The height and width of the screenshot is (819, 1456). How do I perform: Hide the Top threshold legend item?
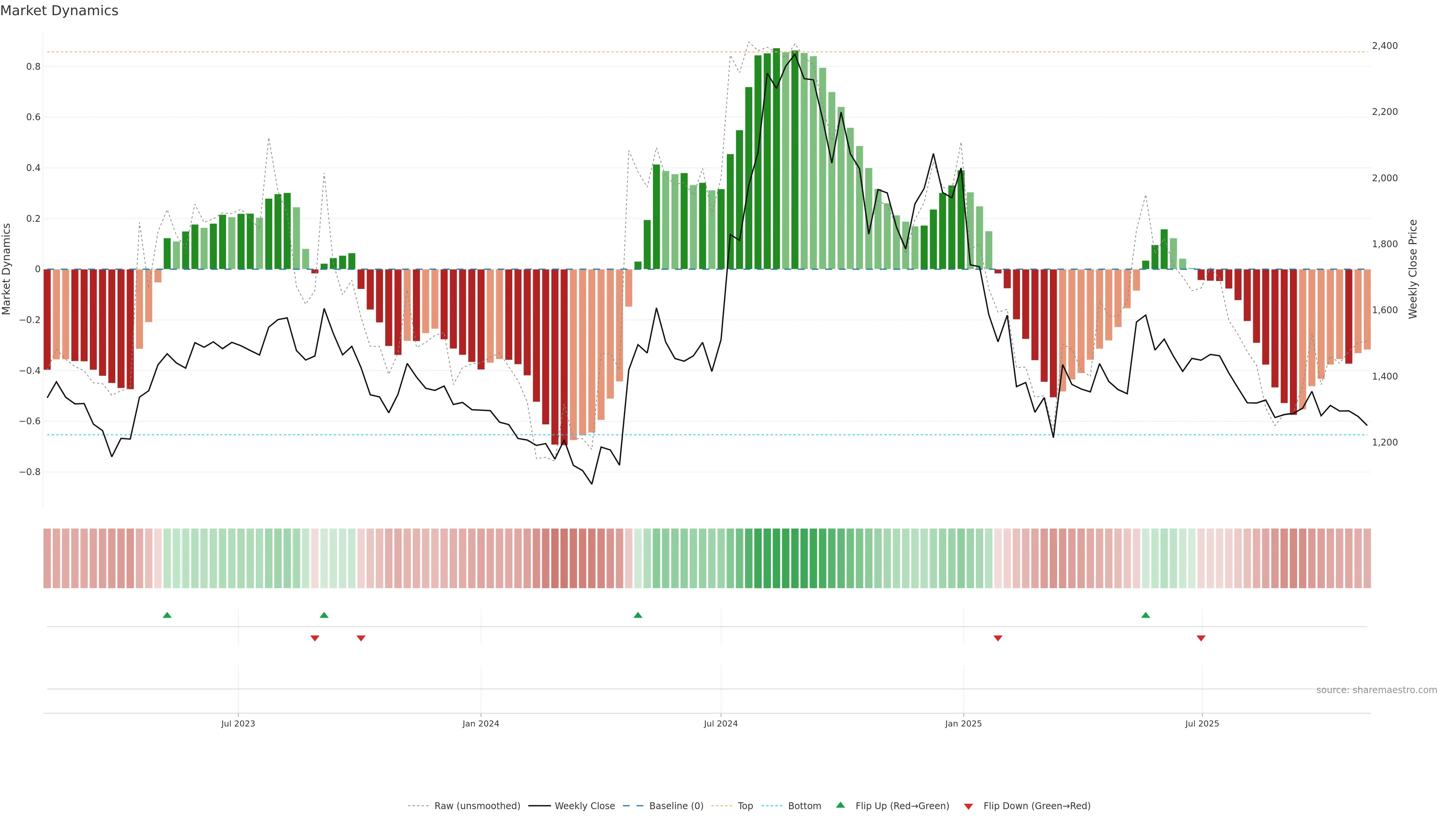745,806
